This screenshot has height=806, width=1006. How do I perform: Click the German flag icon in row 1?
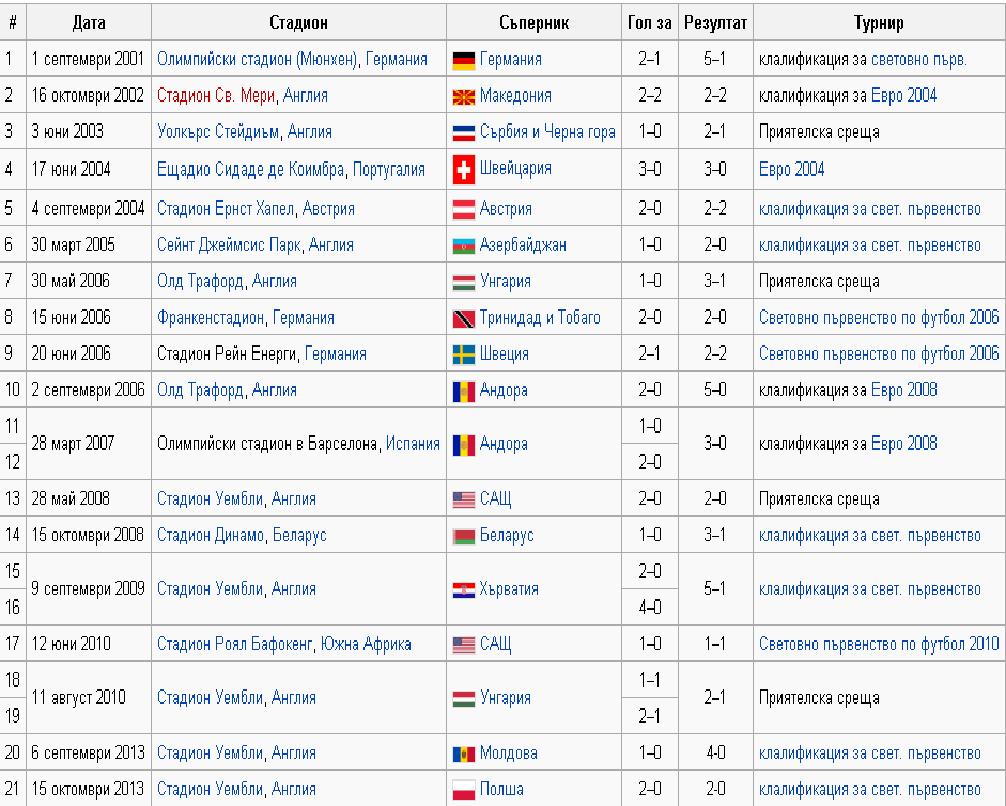[463, 59]
